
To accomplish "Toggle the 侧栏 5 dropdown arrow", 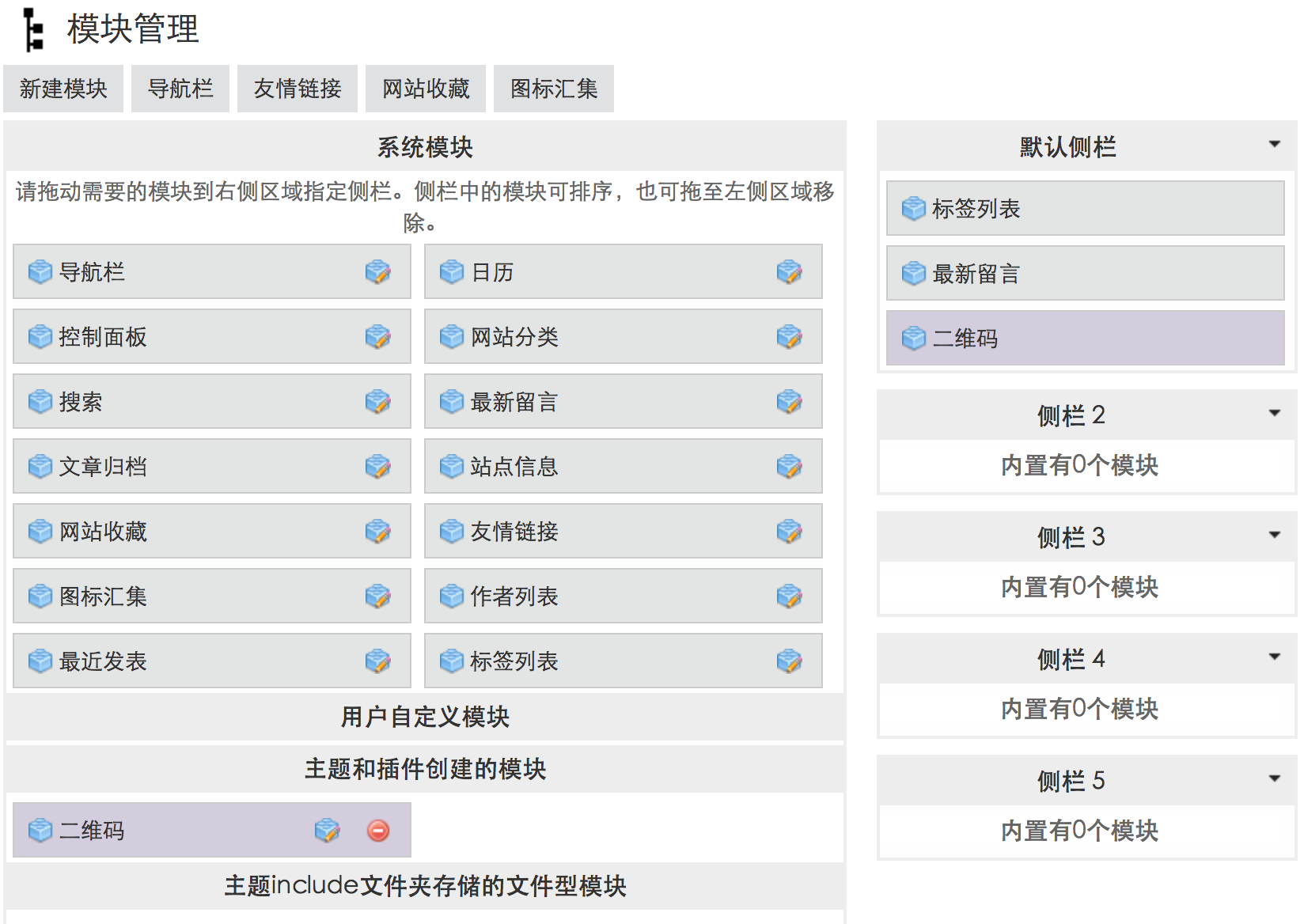I will (1275, 778).
